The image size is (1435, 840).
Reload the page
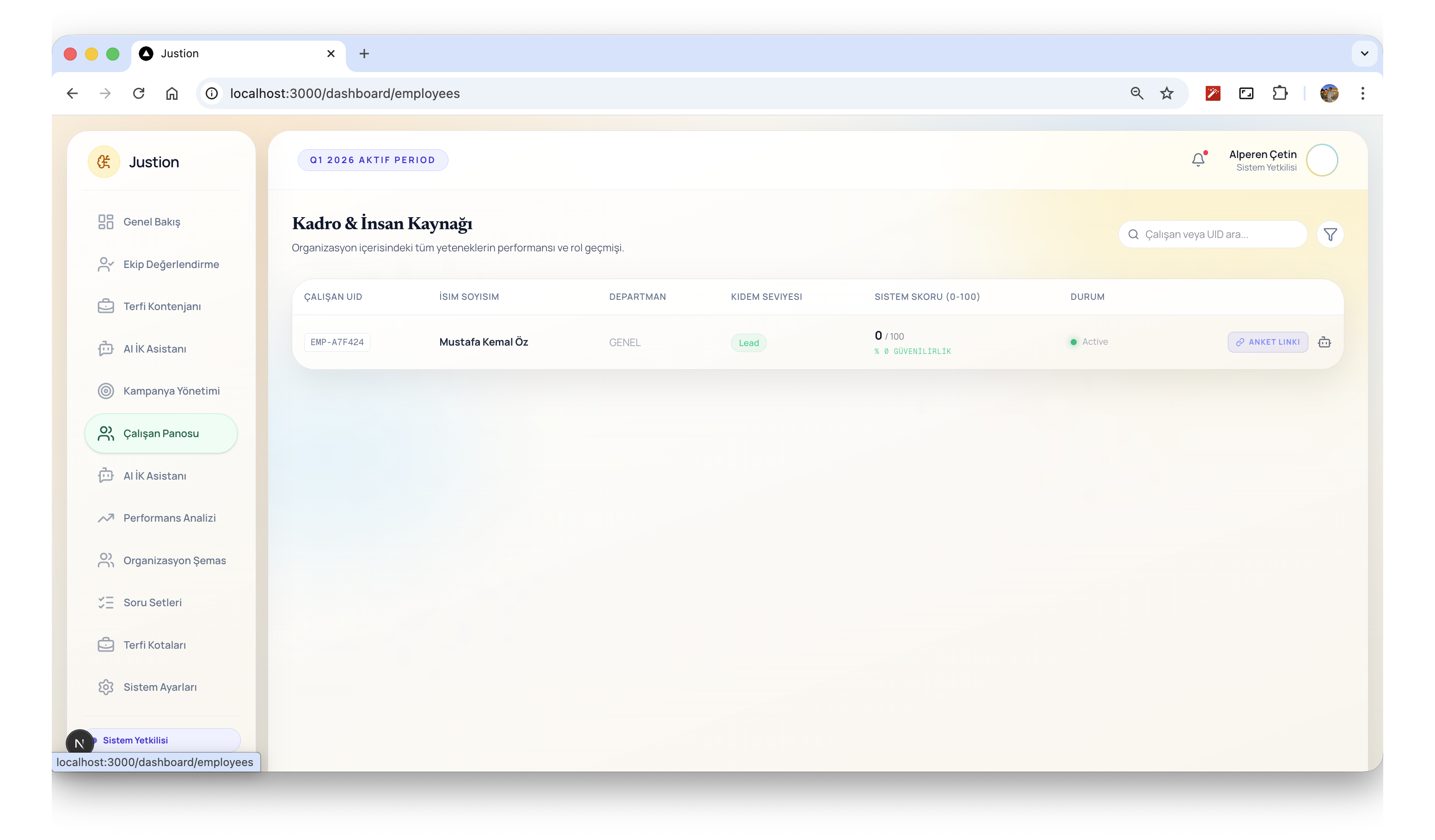138,93
